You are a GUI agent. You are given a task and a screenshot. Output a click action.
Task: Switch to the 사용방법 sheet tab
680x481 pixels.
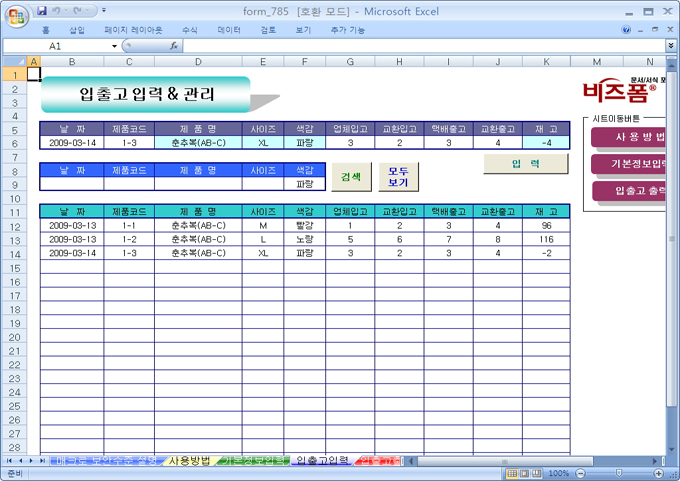pyautogui.click(x=189, y=461)
